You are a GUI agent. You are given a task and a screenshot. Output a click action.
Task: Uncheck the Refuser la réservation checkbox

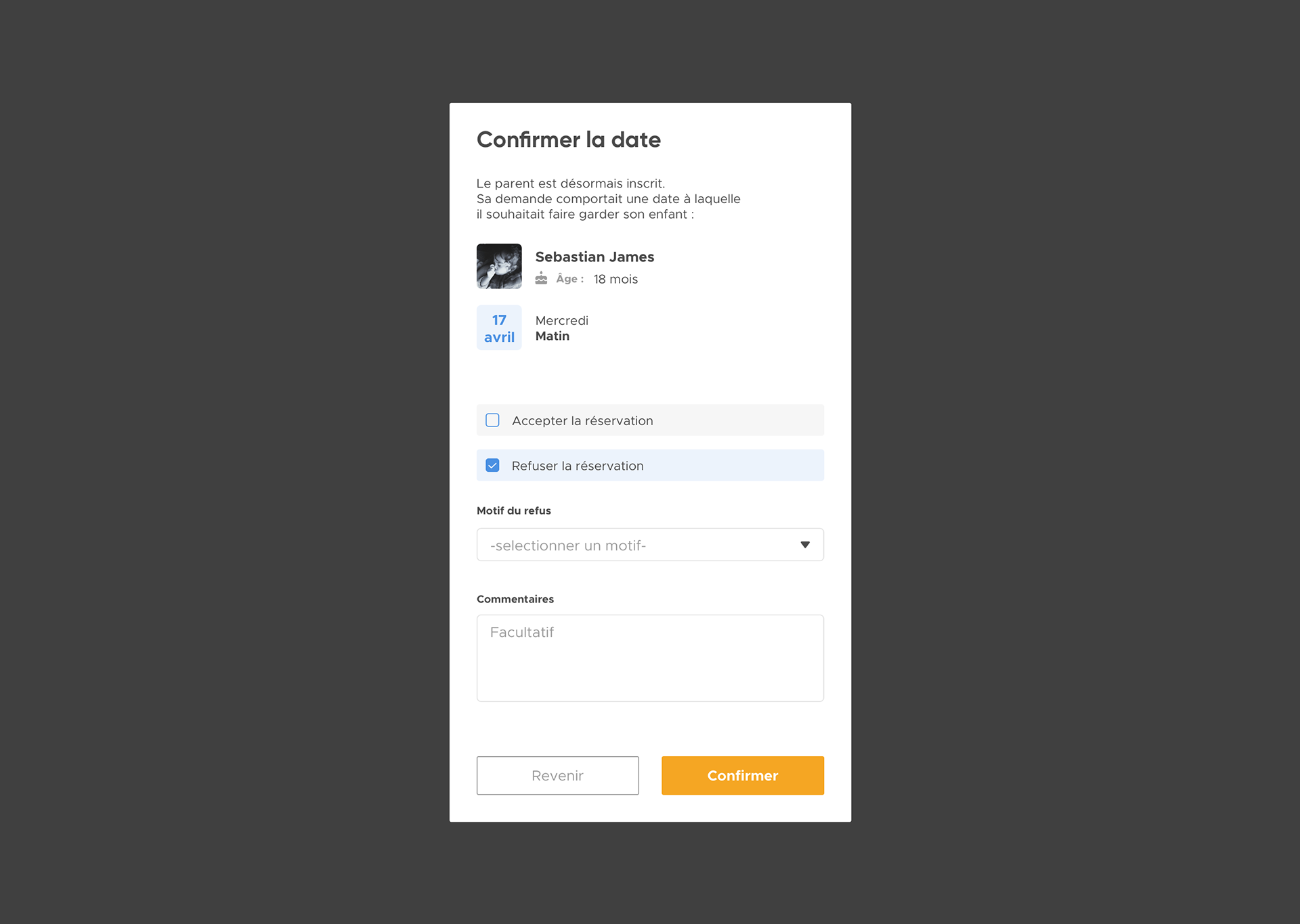[493, 466]
